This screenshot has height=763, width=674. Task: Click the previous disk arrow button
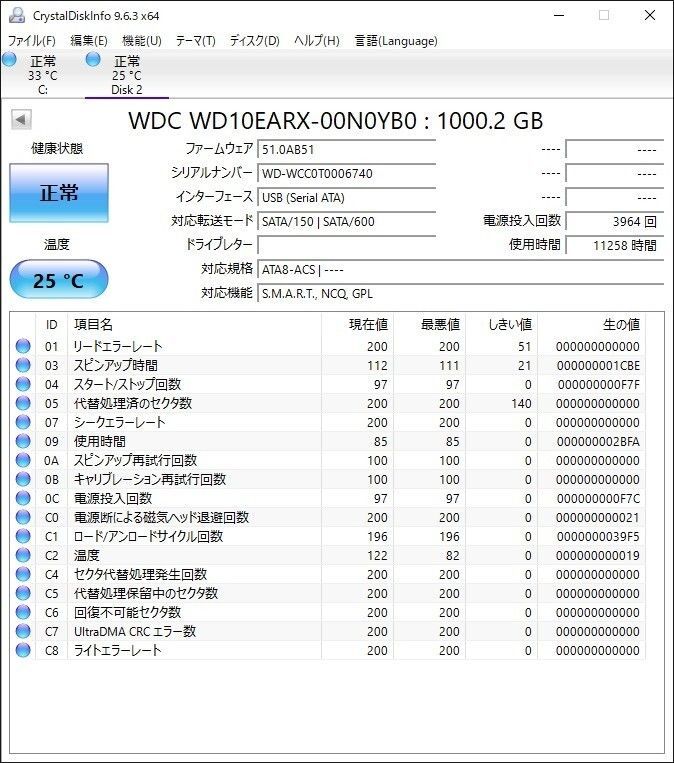21,119
